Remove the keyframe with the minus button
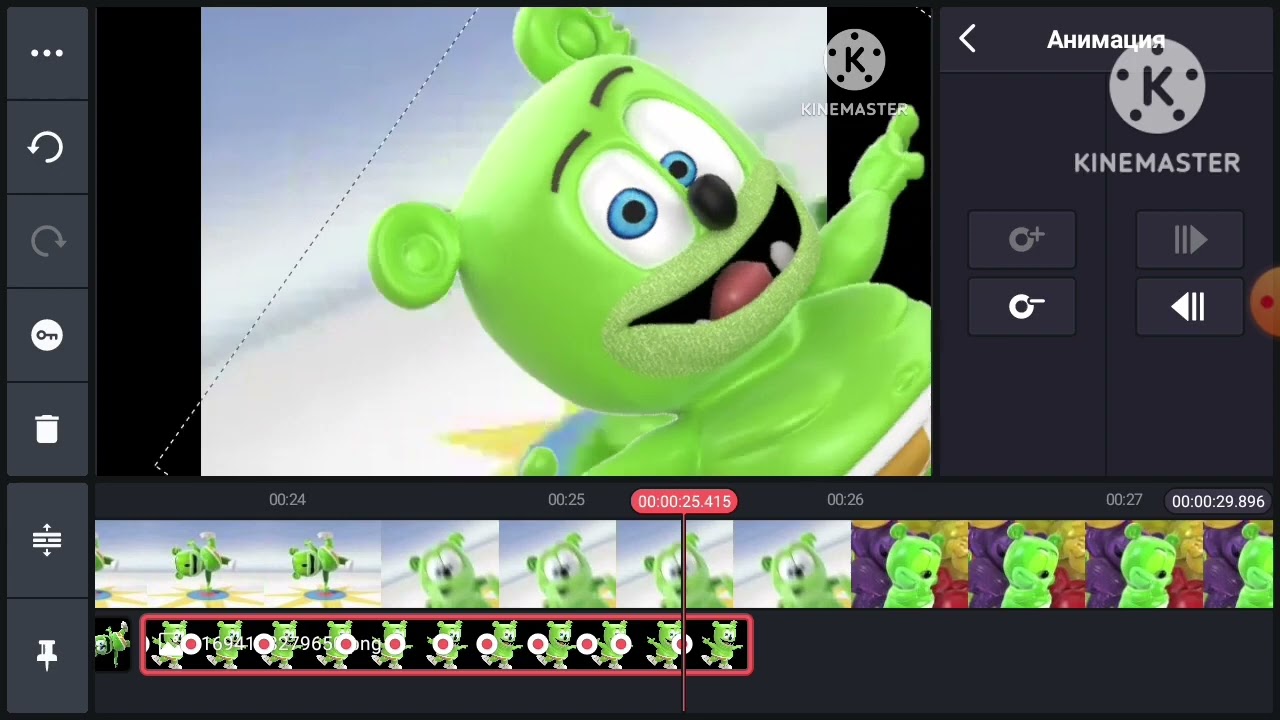This screenshot has width=1280, height=720. click(1022, 307)
